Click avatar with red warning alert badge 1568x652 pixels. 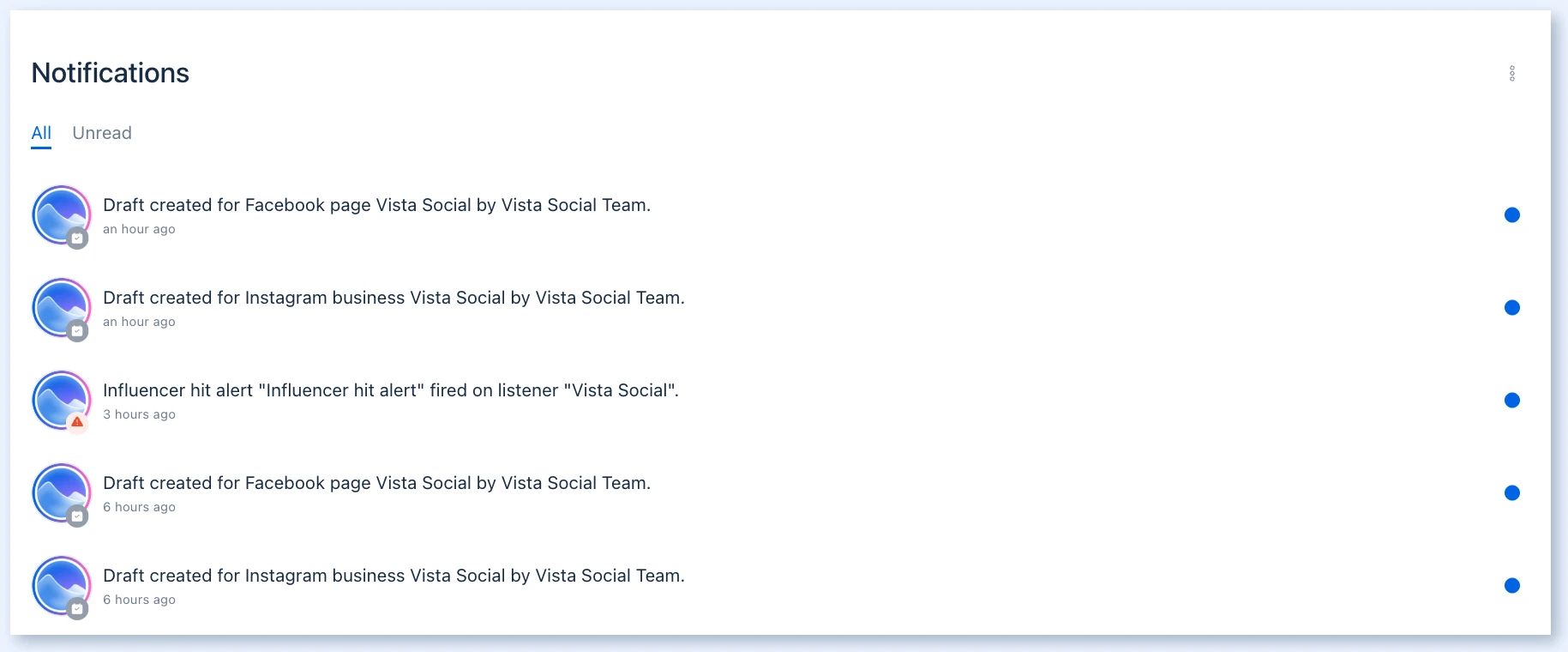point(62,401)
